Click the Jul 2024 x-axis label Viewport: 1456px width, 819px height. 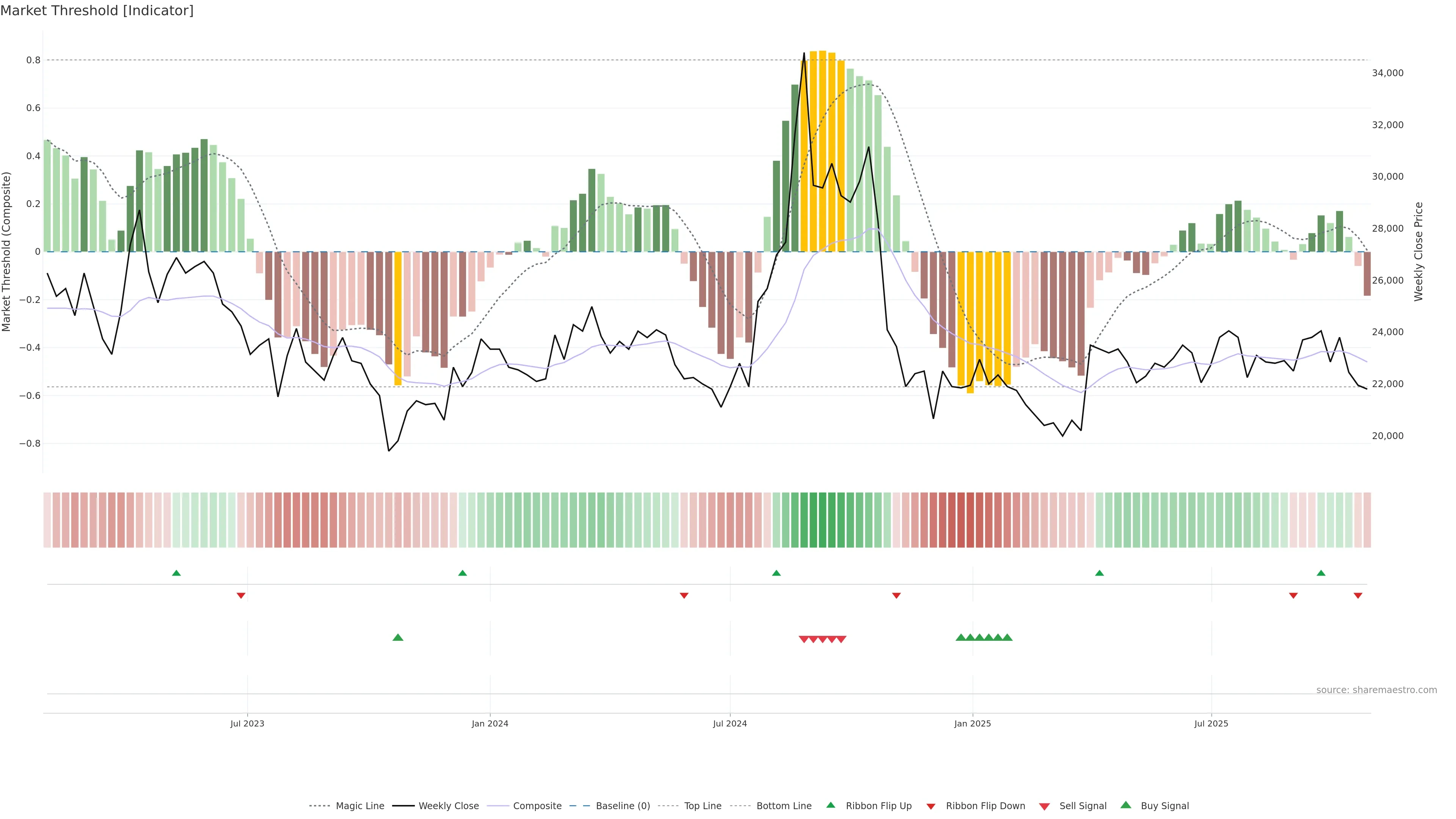pos(730,723)
